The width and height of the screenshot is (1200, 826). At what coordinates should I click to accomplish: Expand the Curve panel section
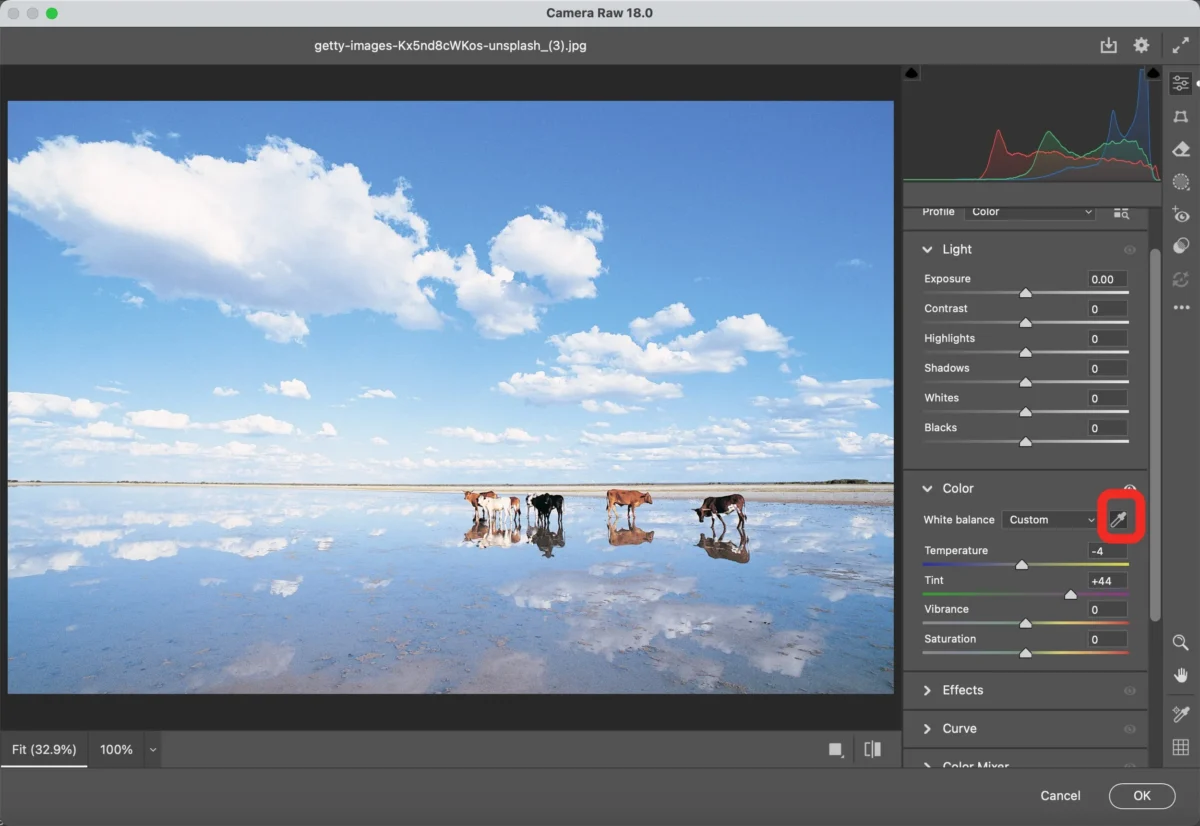[959, 729]
